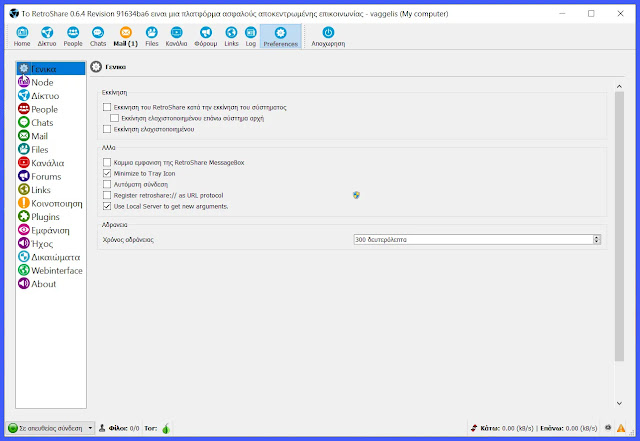
Task: Open the Log toolbar icon
Action: pos(251,36)
